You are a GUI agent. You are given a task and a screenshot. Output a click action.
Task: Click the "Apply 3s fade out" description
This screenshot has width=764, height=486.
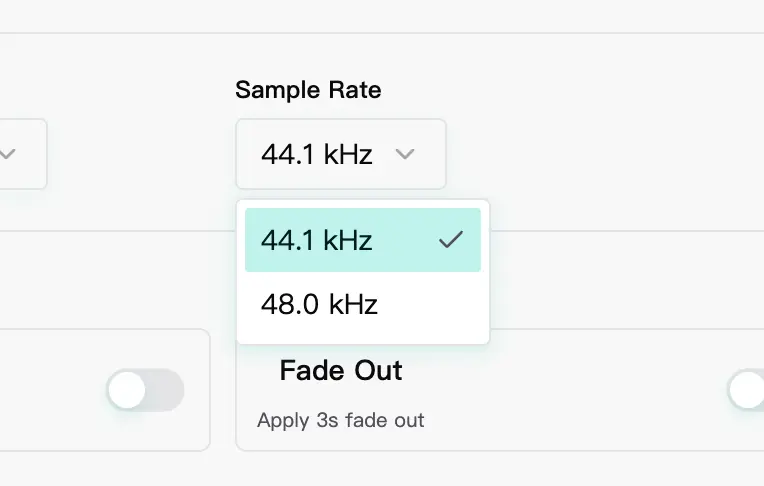[340, 420]
